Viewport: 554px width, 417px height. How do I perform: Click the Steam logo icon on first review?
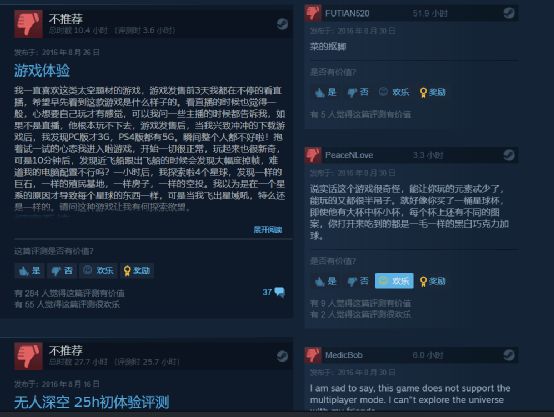(x=282, y=24)
